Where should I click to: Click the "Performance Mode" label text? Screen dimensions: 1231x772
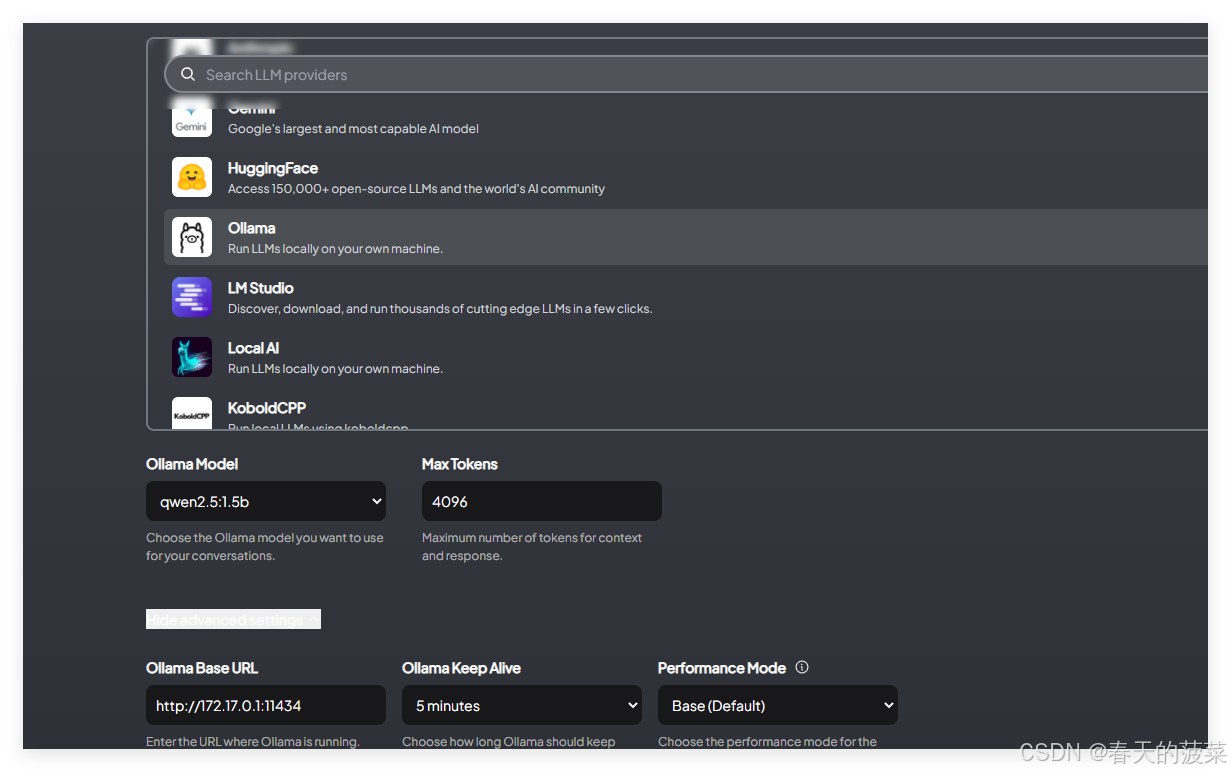722,668
